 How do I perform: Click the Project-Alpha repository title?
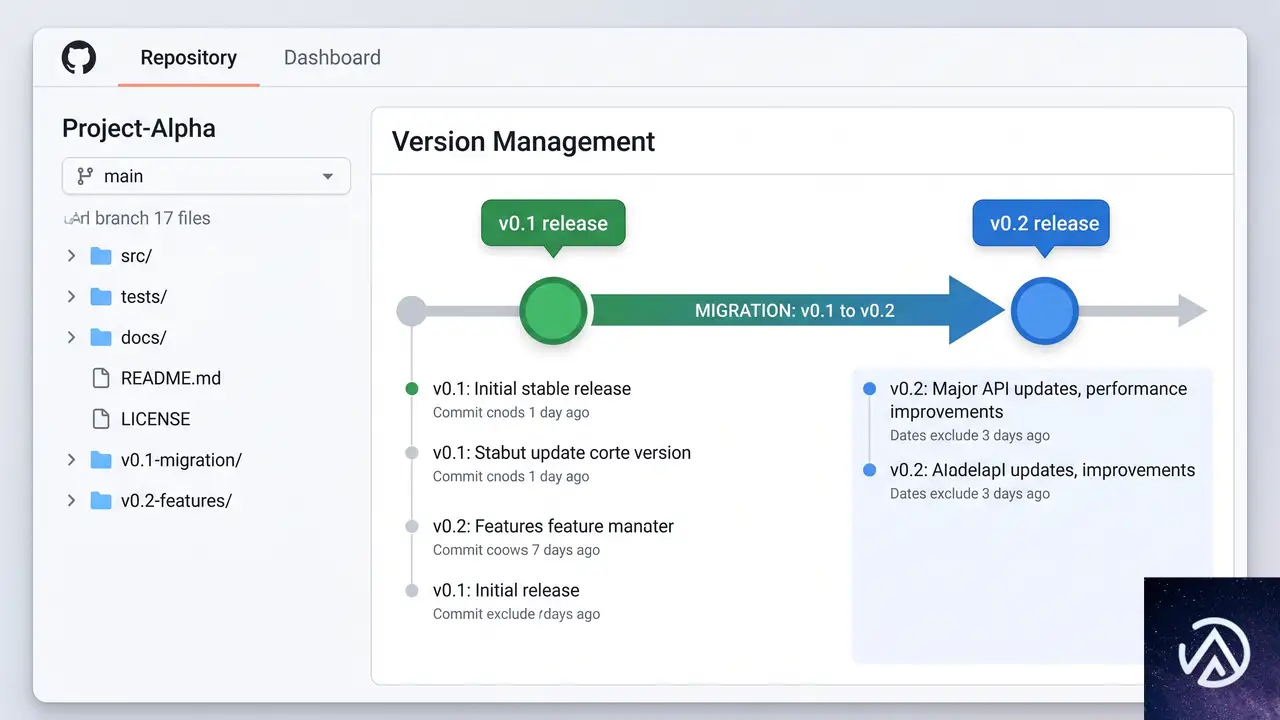[x=139, y=128]
